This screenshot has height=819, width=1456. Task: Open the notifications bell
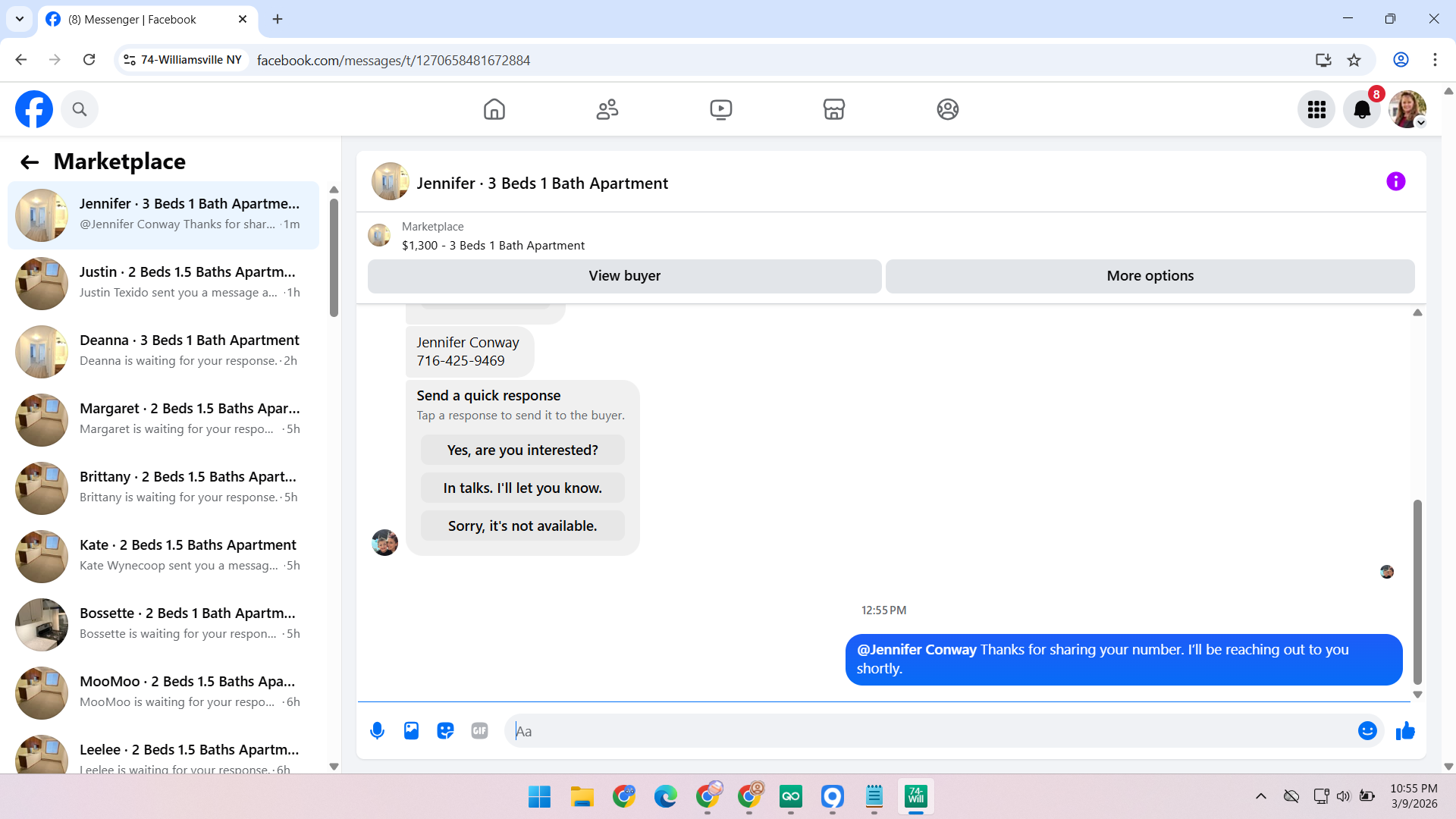[x=1362, y=109]
